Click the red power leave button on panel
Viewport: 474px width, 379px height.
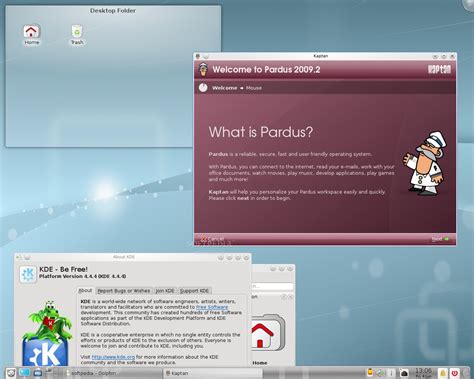[x=455, y=373]
